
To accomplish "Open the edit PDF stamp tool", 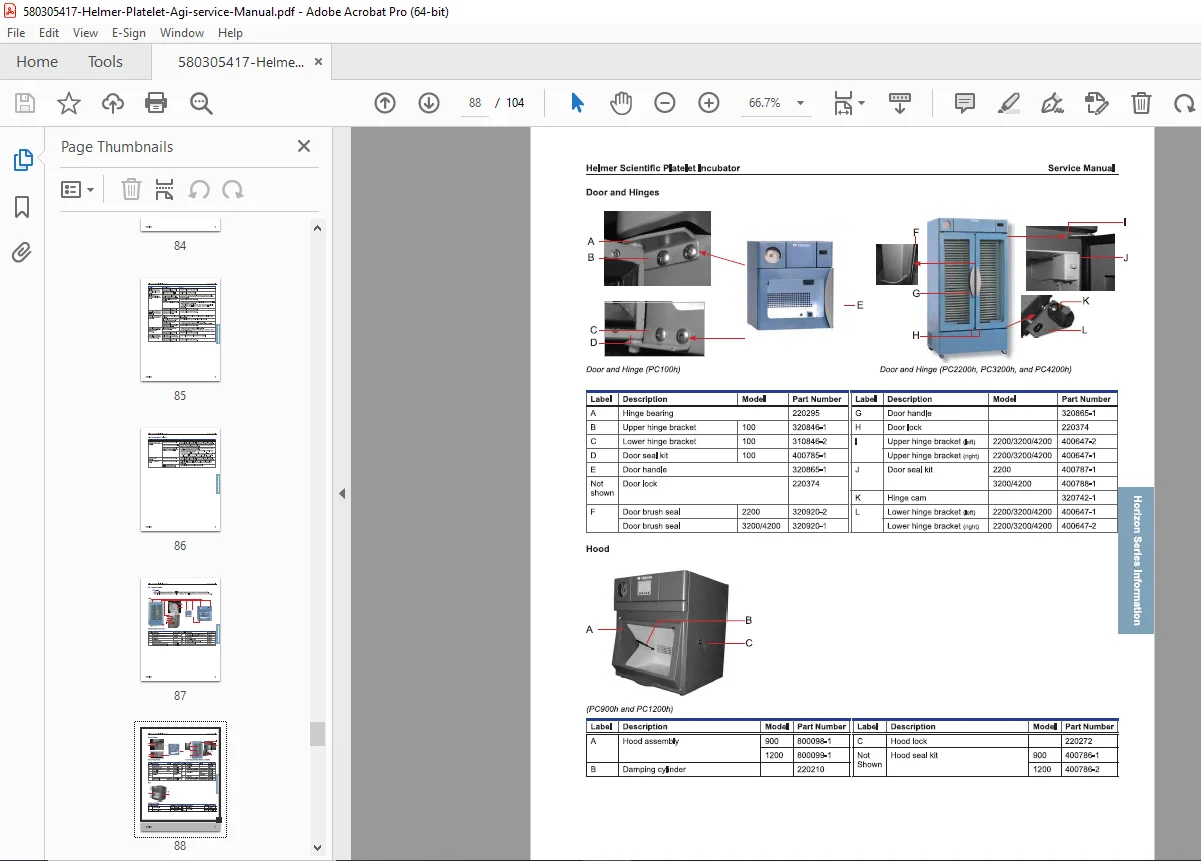I will pyautogui.click(x=1097, y=103).
